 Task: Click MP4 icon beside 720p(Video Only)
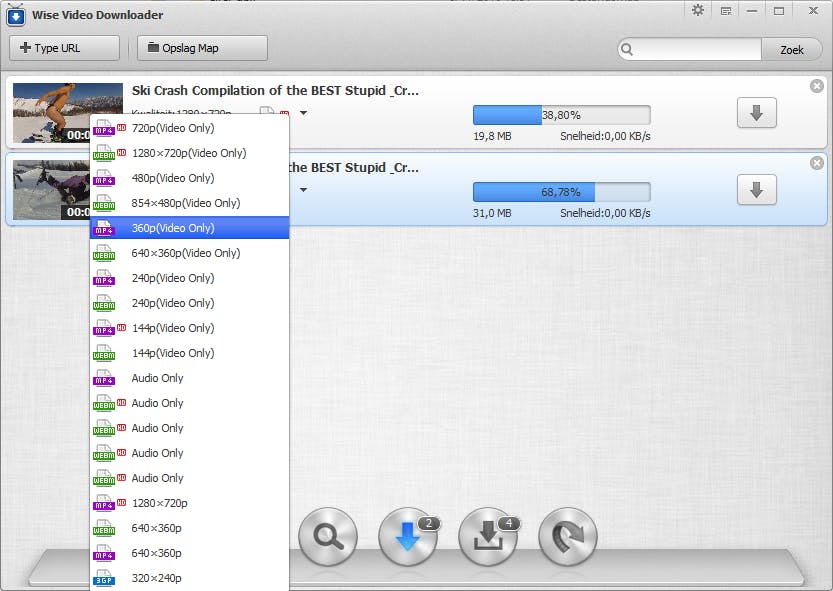104,128
